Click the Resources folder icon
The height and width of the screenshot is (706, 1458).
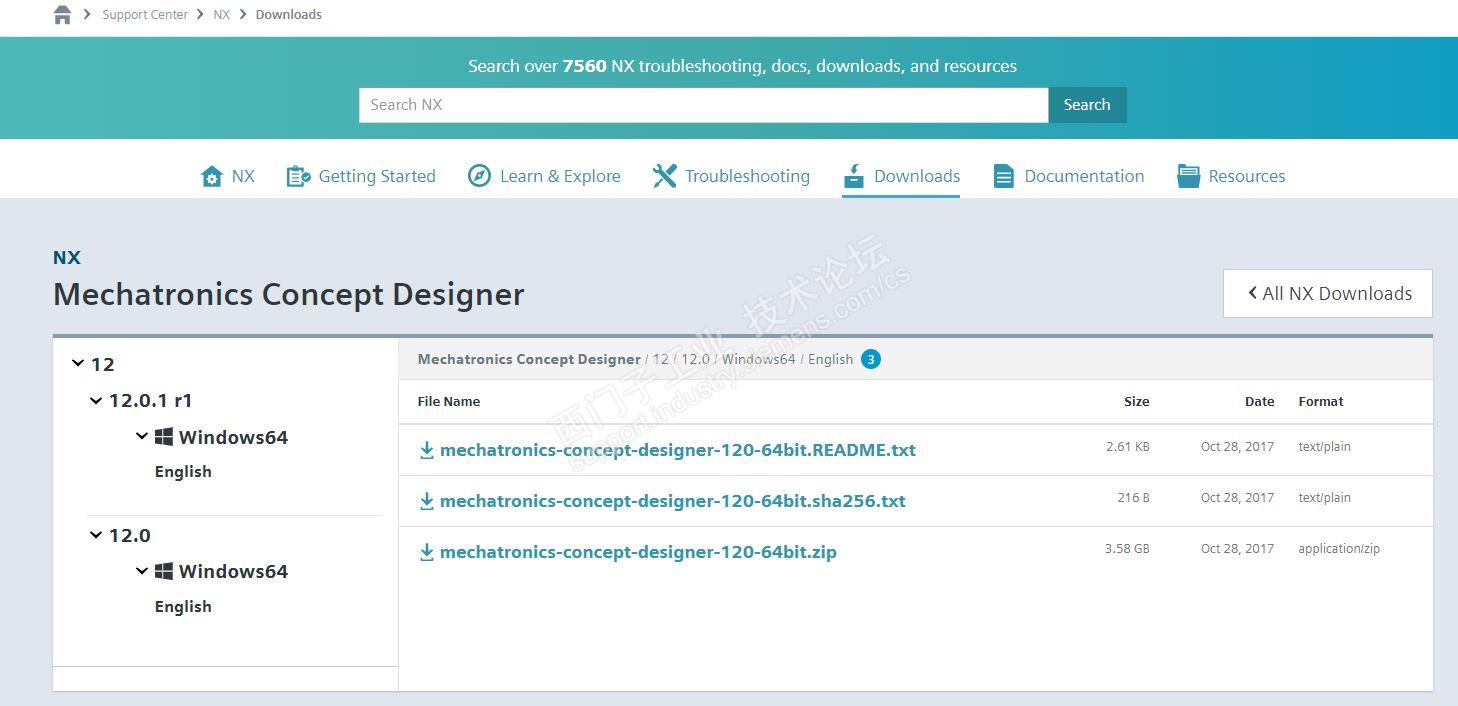[x=1188, y=176]
